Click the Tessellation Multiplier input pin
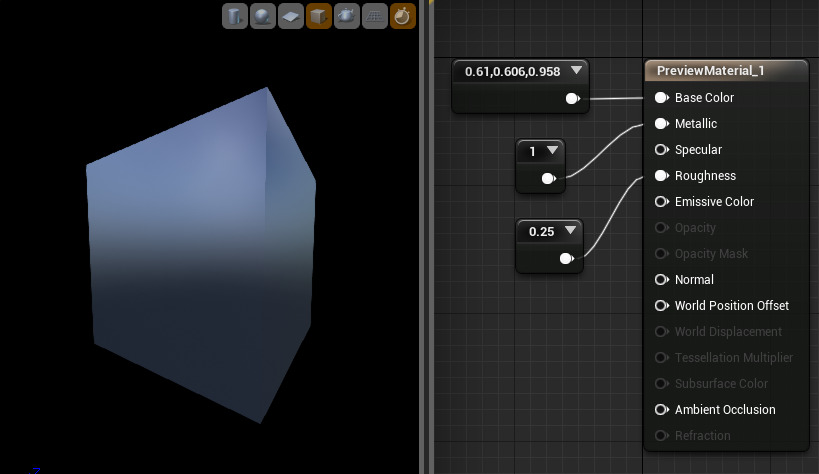This screenshot has width=819, height=474. point(662,357)
